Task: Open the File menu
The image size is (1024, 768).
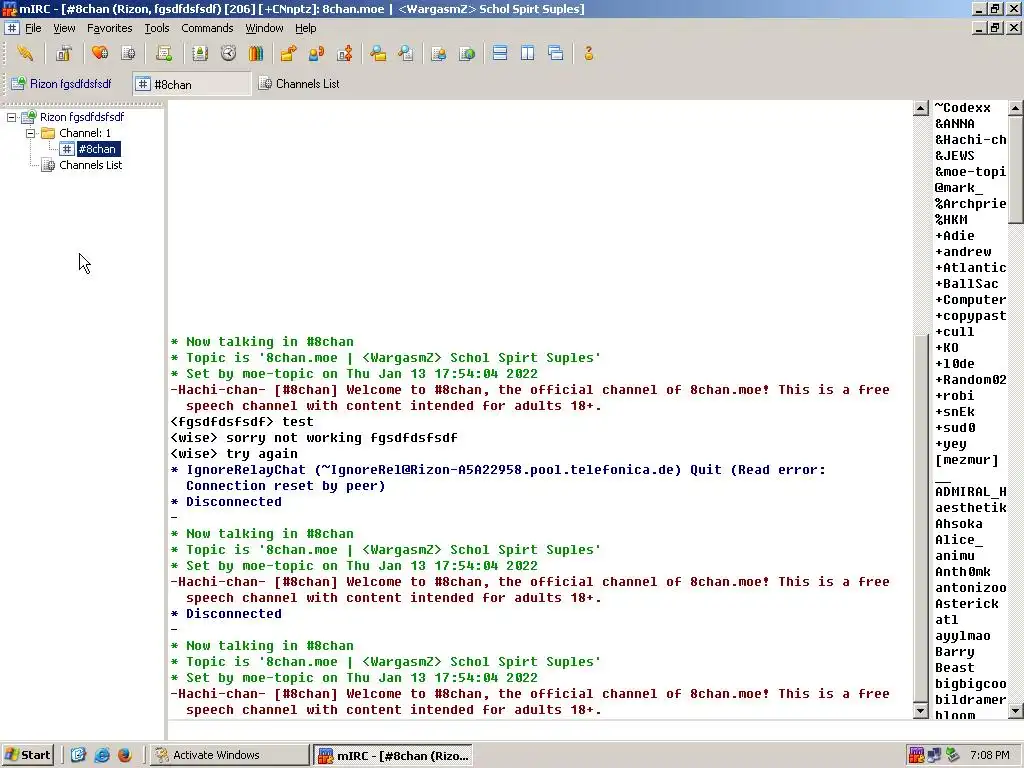Action: tap(33, 28)
